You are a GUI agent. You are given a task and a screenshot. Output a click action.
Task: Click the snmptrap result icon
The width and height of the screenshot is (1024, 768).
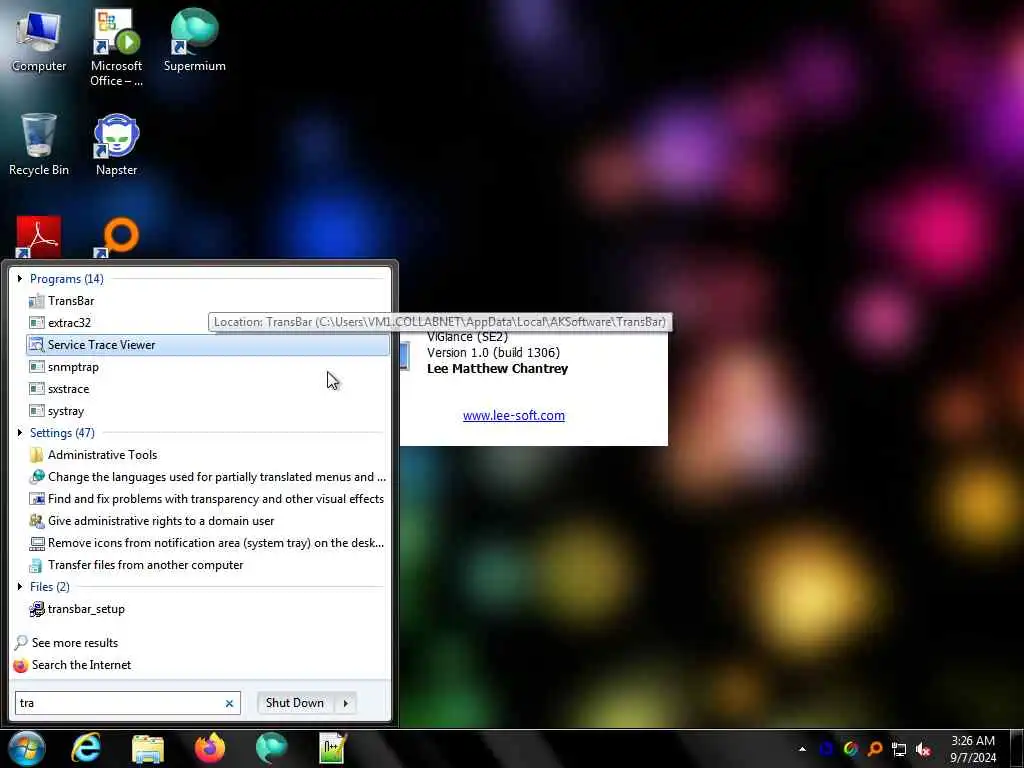coord(37,367)
